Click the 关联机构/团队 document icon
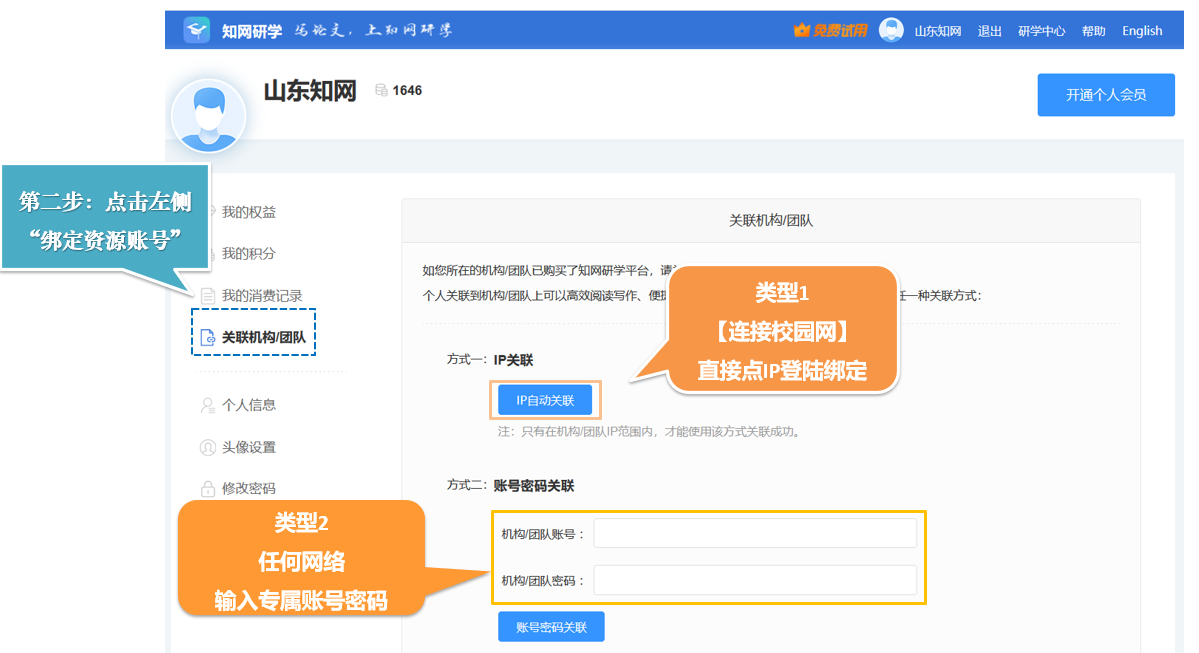The height and width of the screenshot is (653, 1199). (208, 338)
